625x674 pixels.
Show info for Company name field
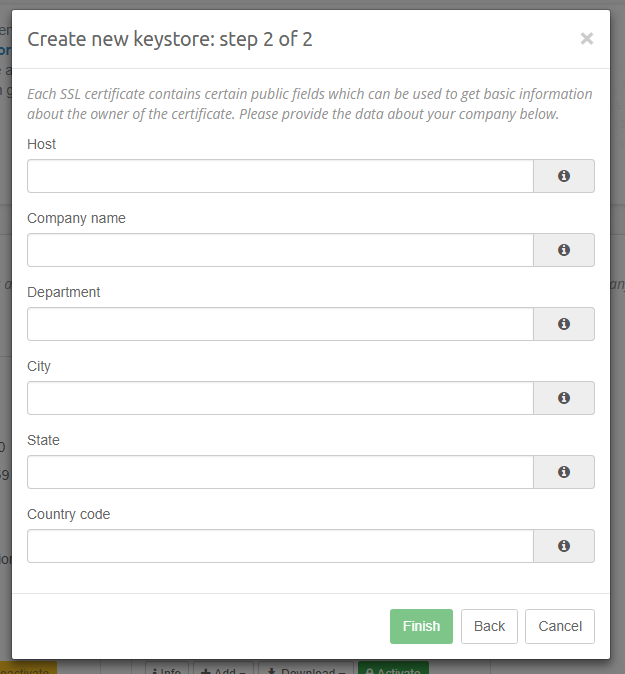click(564, 250)
